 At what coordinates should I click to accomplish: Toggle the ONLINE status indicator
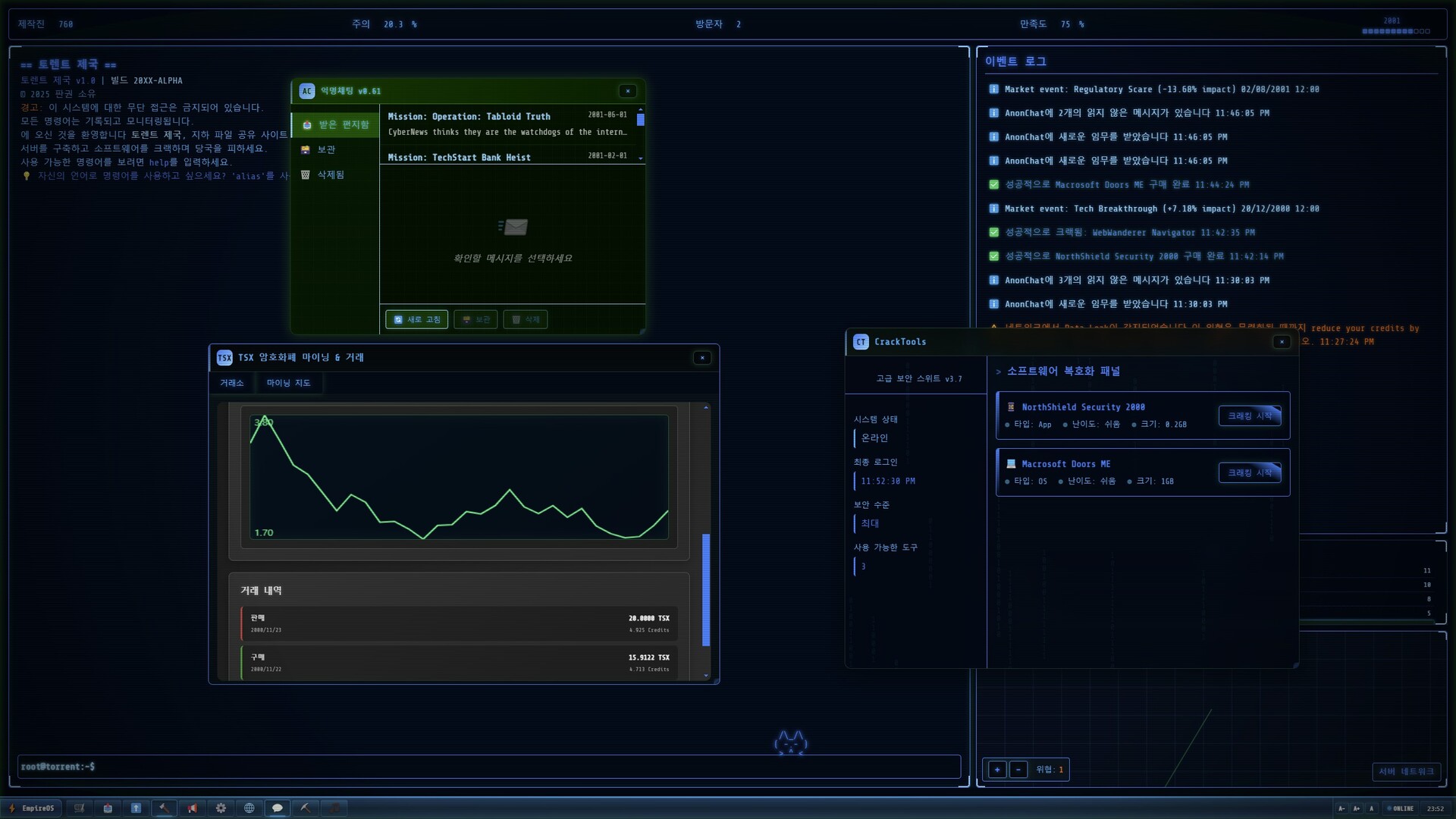click(1401, 808)
